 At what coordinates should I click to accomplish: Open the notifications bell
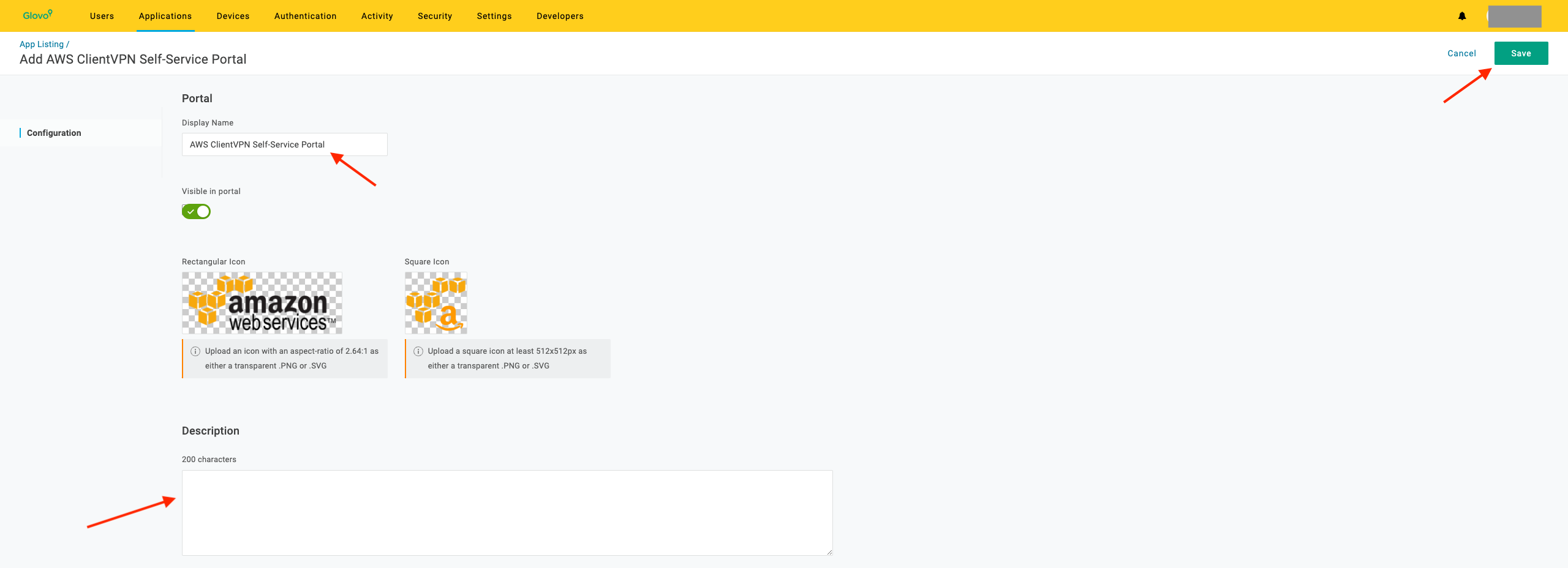pos(1462,16)
